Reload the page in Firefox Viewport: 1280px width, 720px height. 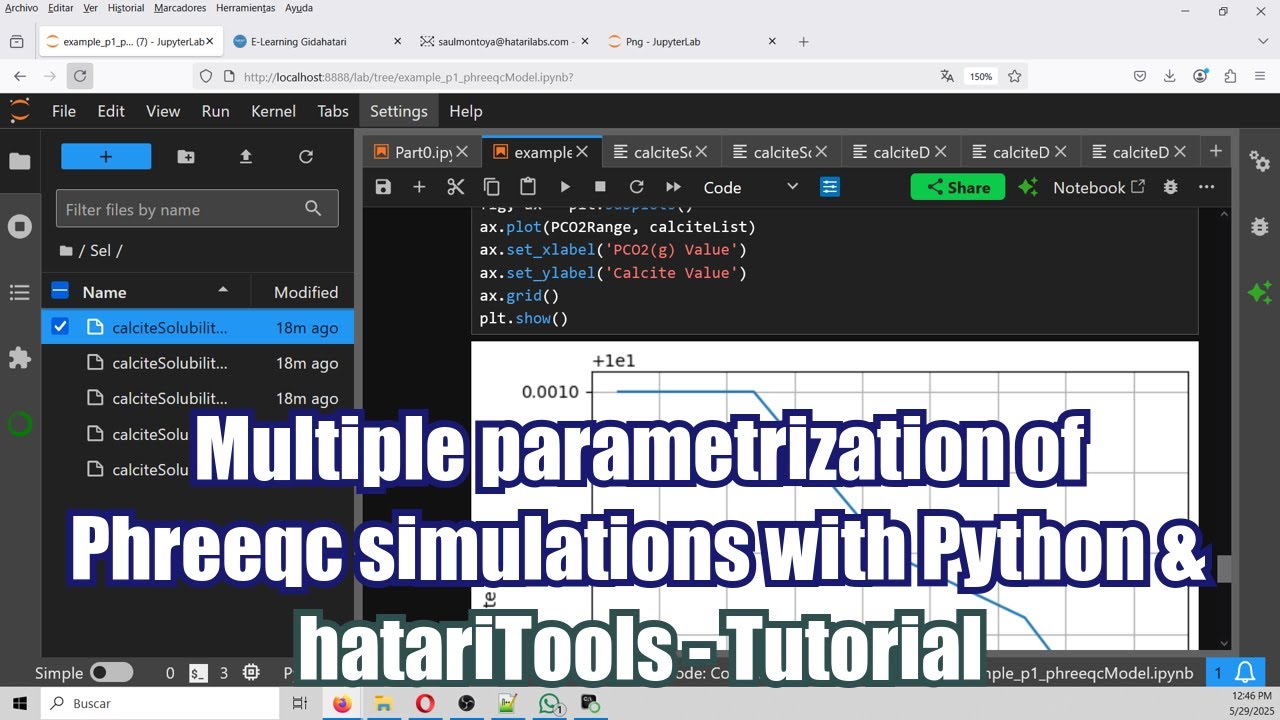tap(80, 76)
